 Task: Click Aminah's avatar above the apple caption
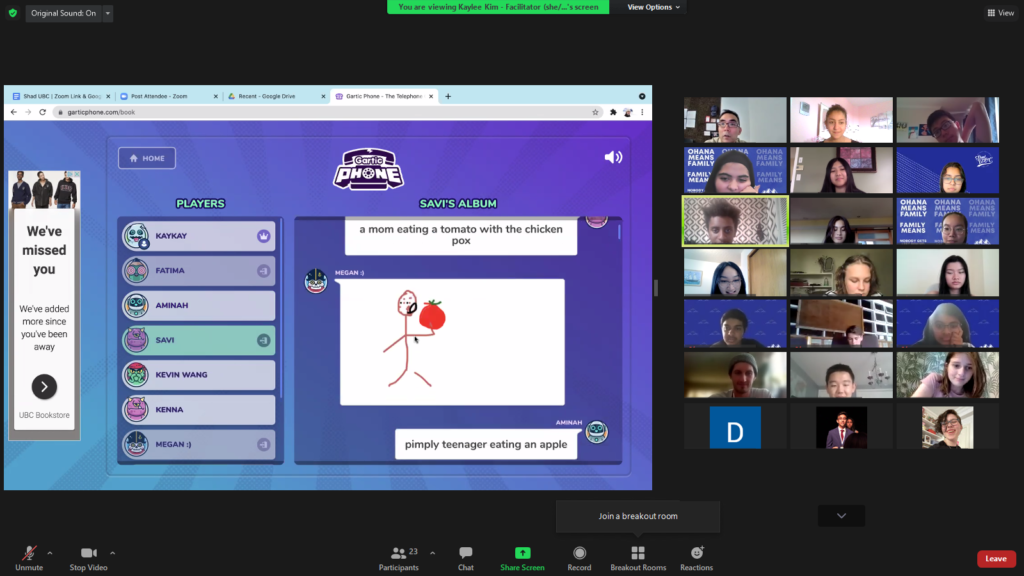coord(596,432)
